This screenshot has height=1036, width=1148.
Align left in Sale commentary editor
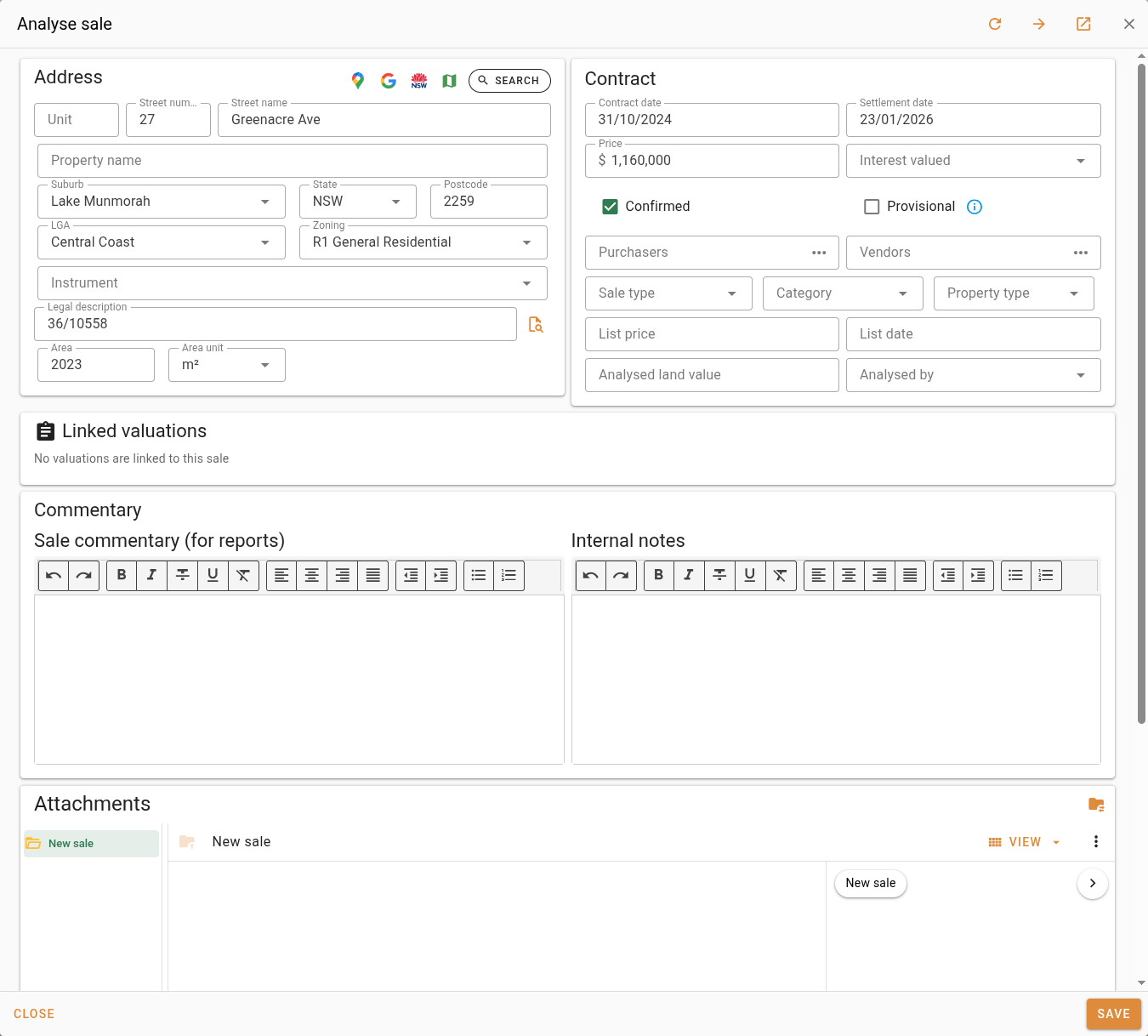pyautogui.click(x=281, y=576)
